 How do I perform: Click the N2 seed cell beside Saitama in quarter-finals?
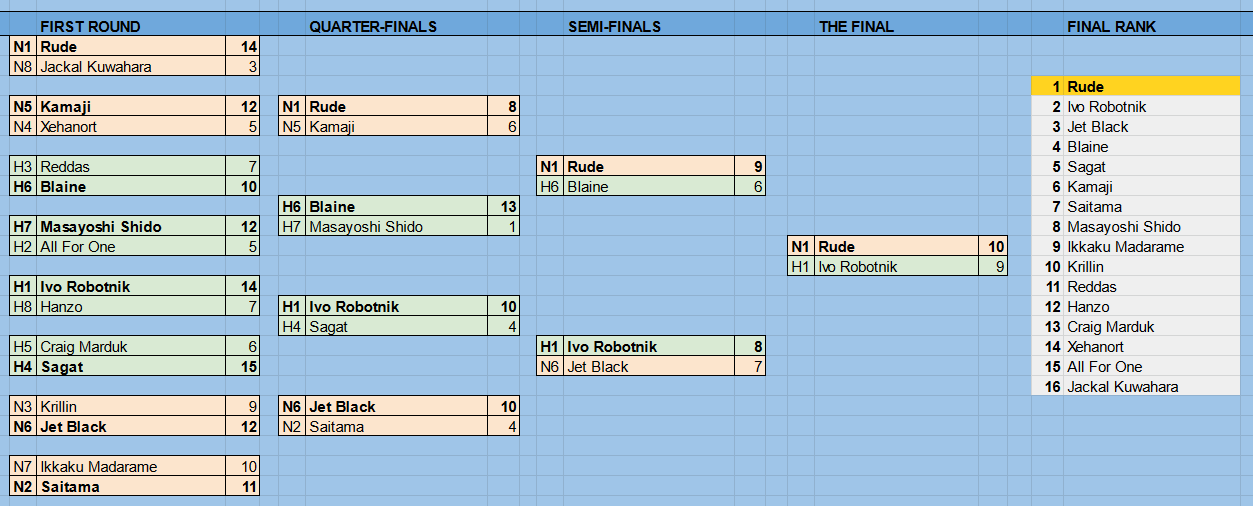[x=292, y=427]
